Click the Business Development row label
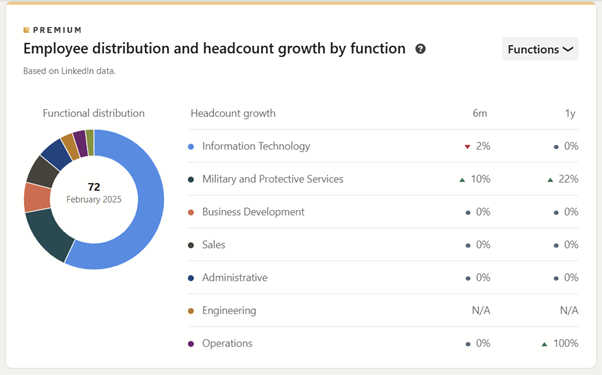Viewport: 602px width, 375px height. click(253, 212)
